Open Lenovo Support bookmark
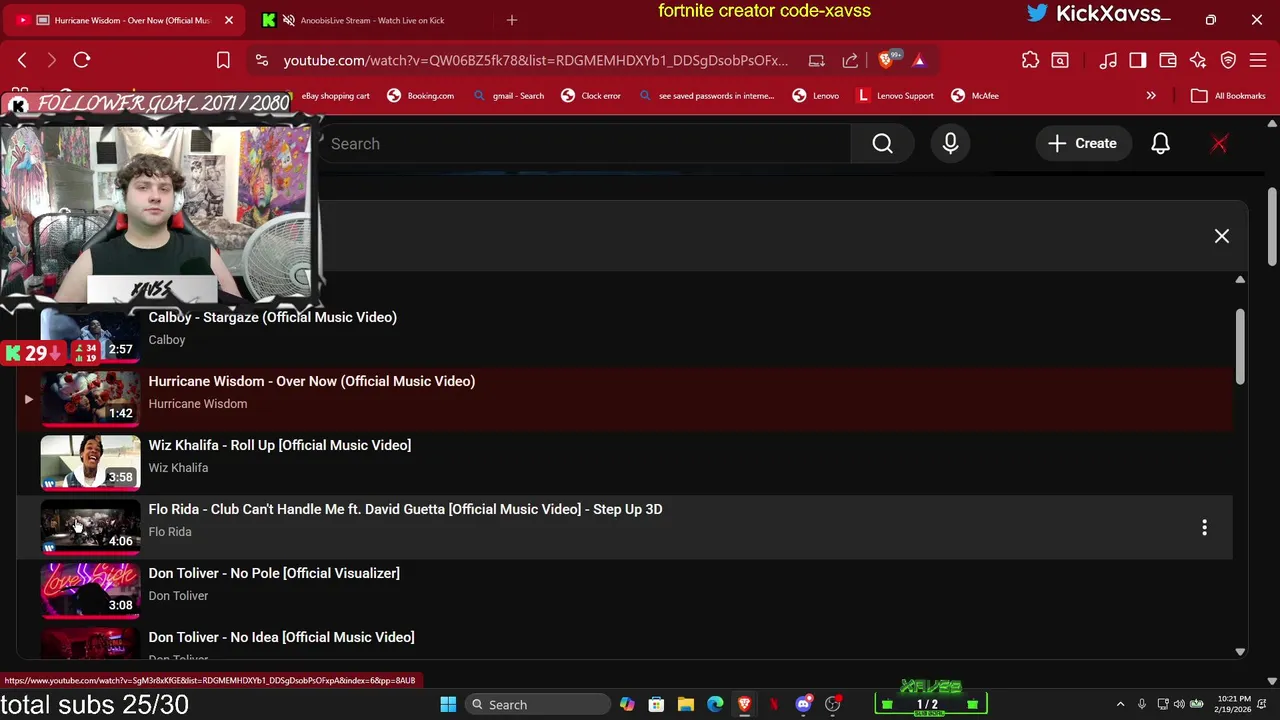Image resolution: width=1280 pixels, height=720 pixels. point(896,96)
